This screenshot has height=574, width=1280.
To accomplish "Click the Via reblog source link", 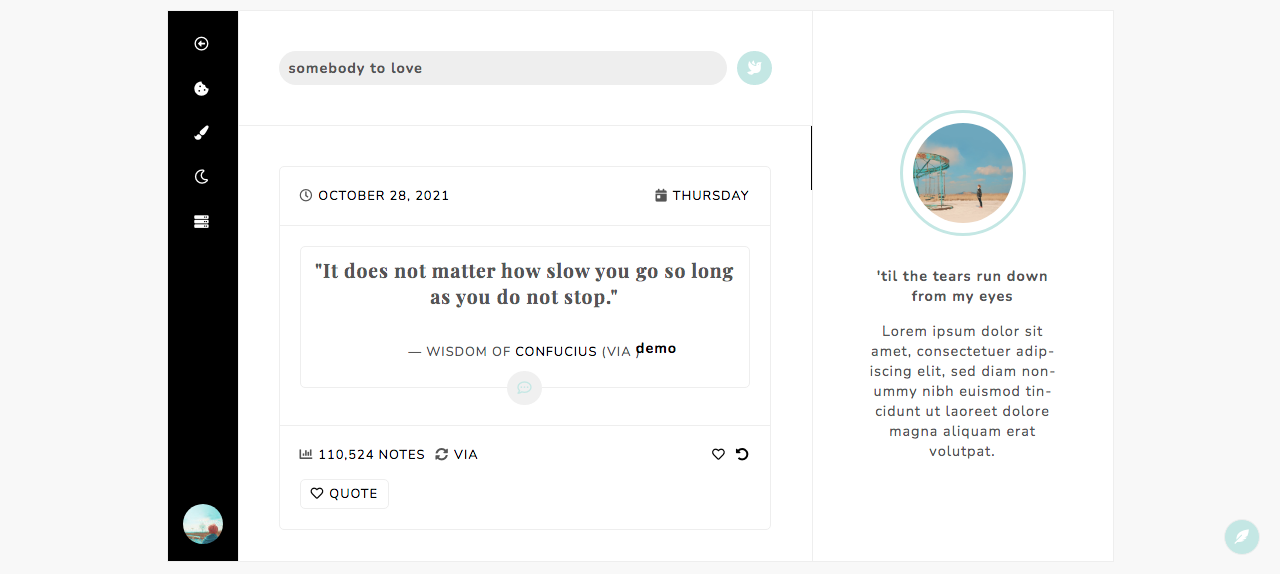I will pos(465,455).
